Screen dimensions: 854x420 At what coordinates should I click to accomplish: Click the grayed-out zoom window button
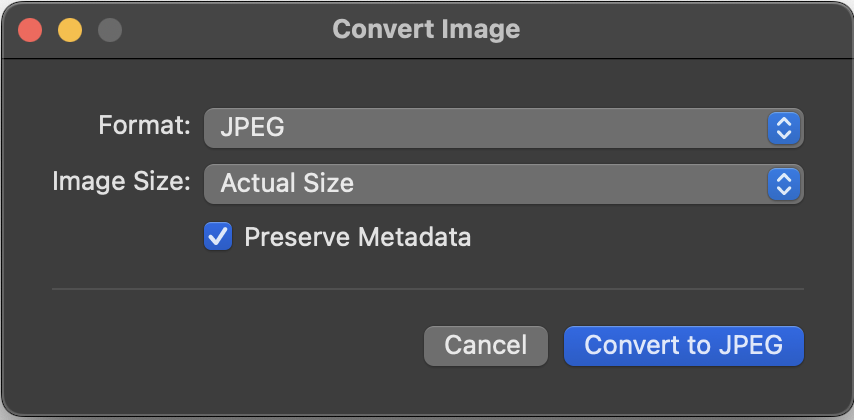click(x=109, y=30)
